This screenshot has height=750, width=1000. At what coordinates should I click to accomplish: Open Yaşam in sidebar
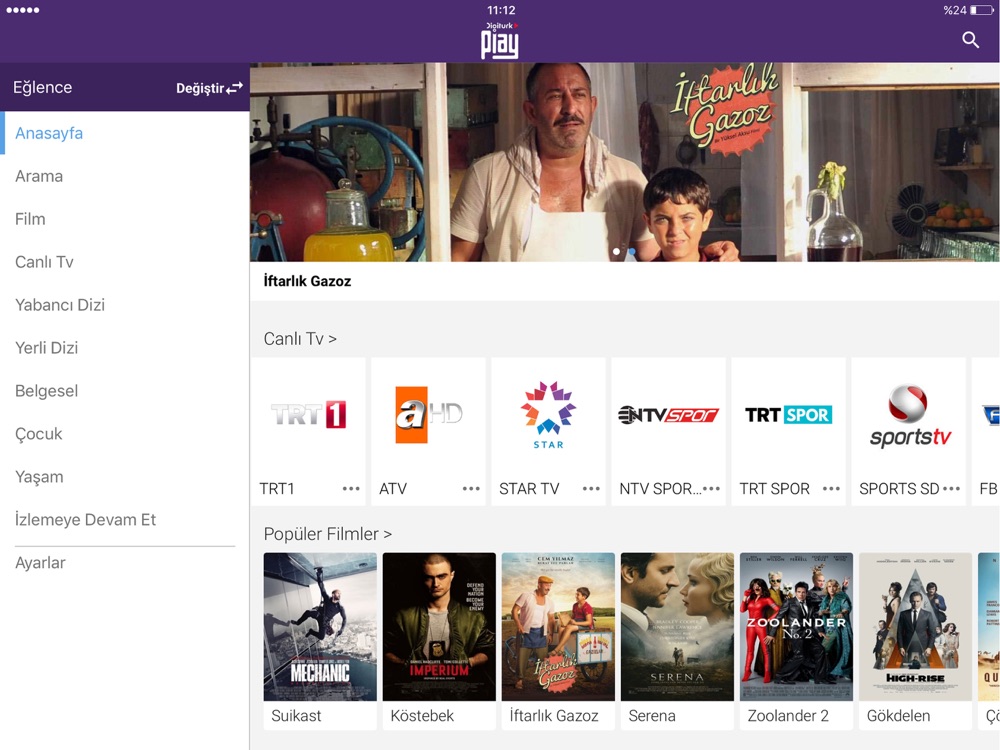click(125, 476)
